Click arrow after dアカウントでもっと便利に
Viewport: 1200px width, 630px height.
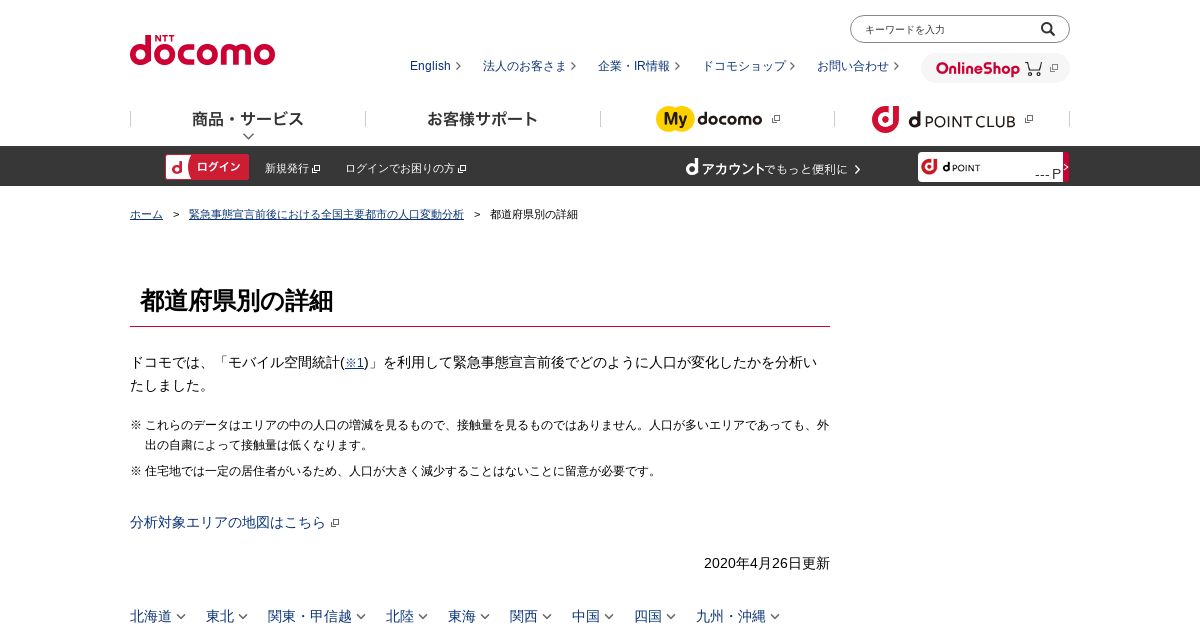(857, 169)
